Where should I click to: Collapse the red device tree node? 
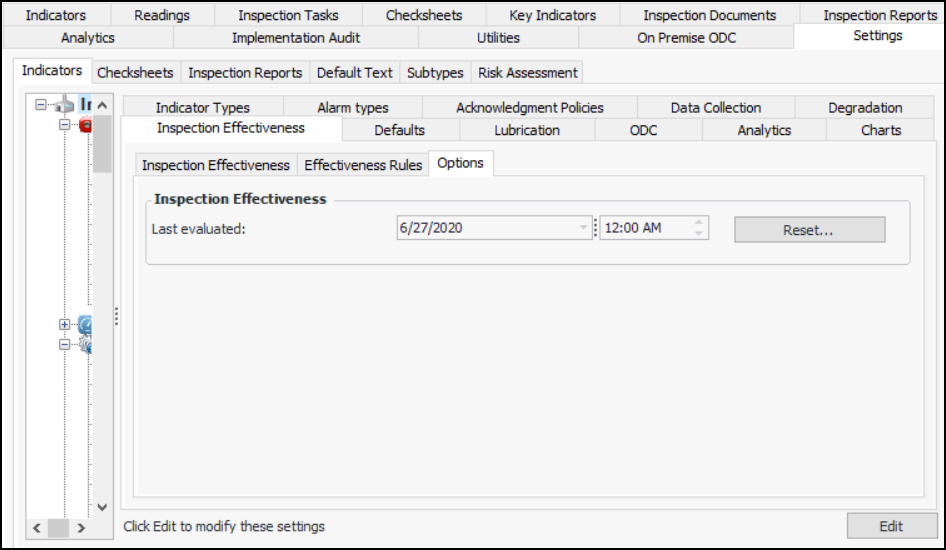65,125
